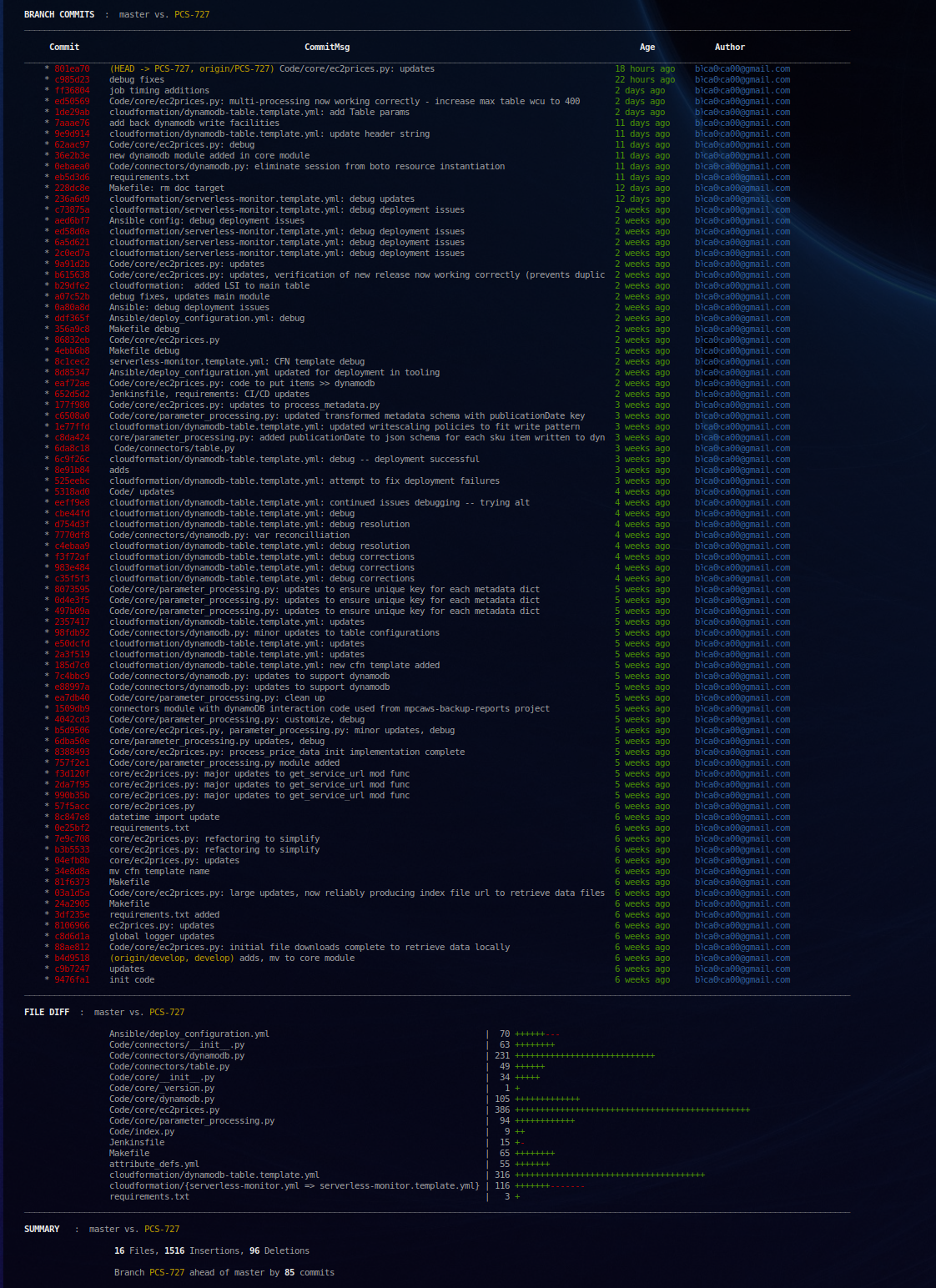The width and height of the screenshot is (936, 1288).
Task: Click the "Commit" column header
Action: (x=64, y=48)
